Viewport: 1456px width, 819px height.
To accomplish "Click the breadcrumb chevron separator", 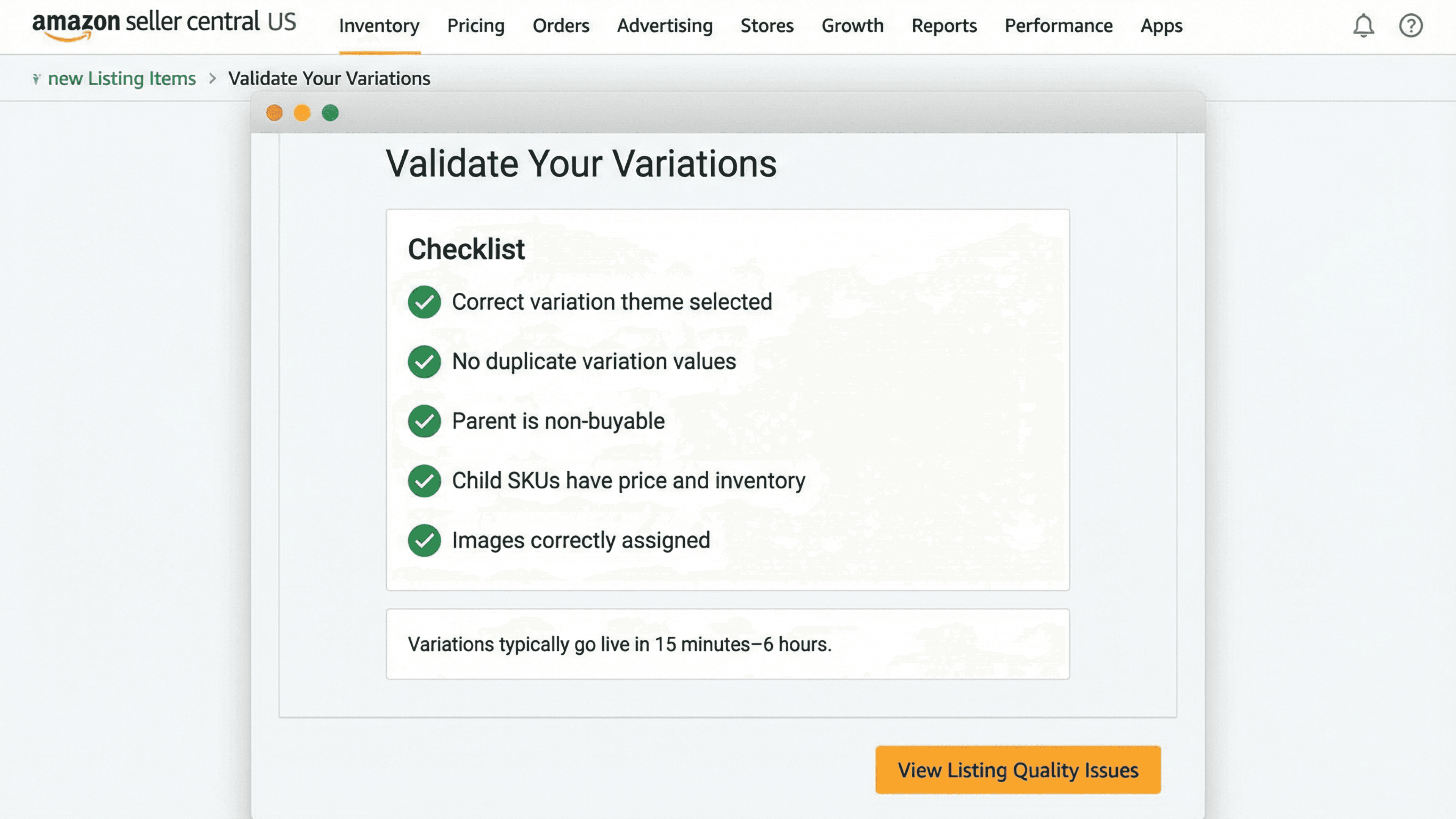I will (x=212, y=78).
